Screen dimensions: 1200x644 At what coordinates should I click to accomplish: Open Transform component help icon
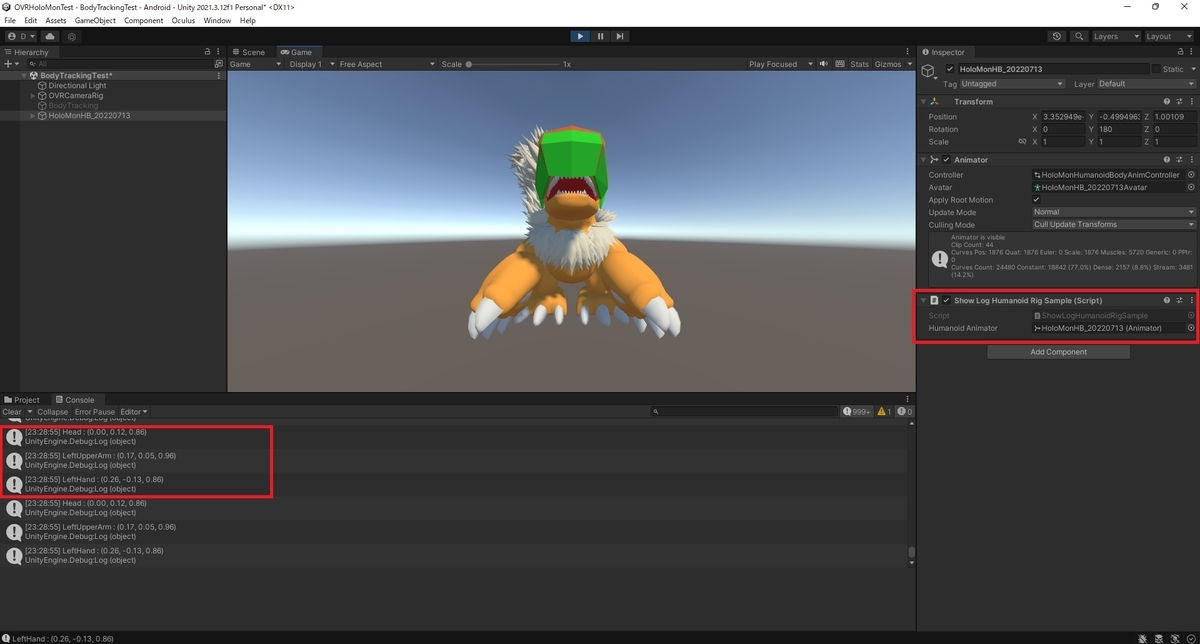tap(1167, 101)
